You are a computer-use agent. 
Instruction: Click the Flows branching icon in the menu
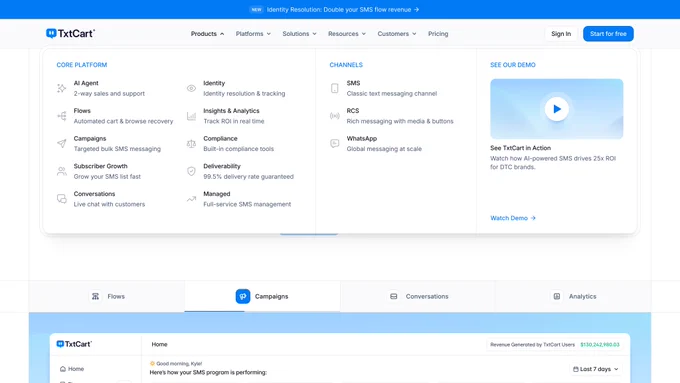click(62, 116)
